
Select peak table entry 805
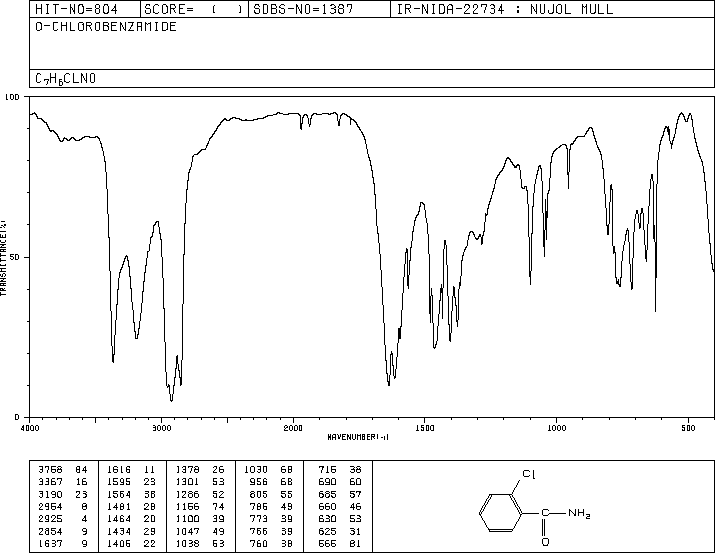[271, 494]
